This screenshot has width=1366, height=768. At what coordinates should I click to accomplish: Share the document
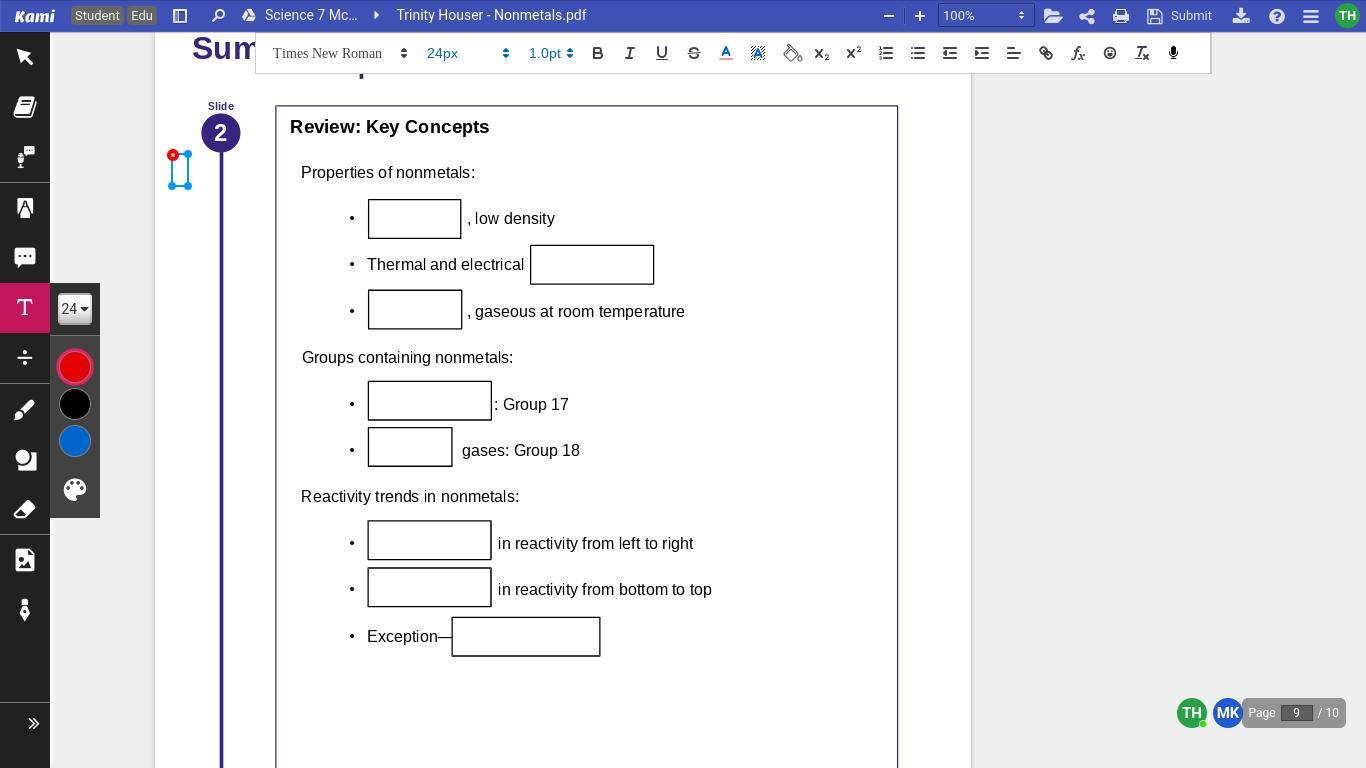(1087, 15)
